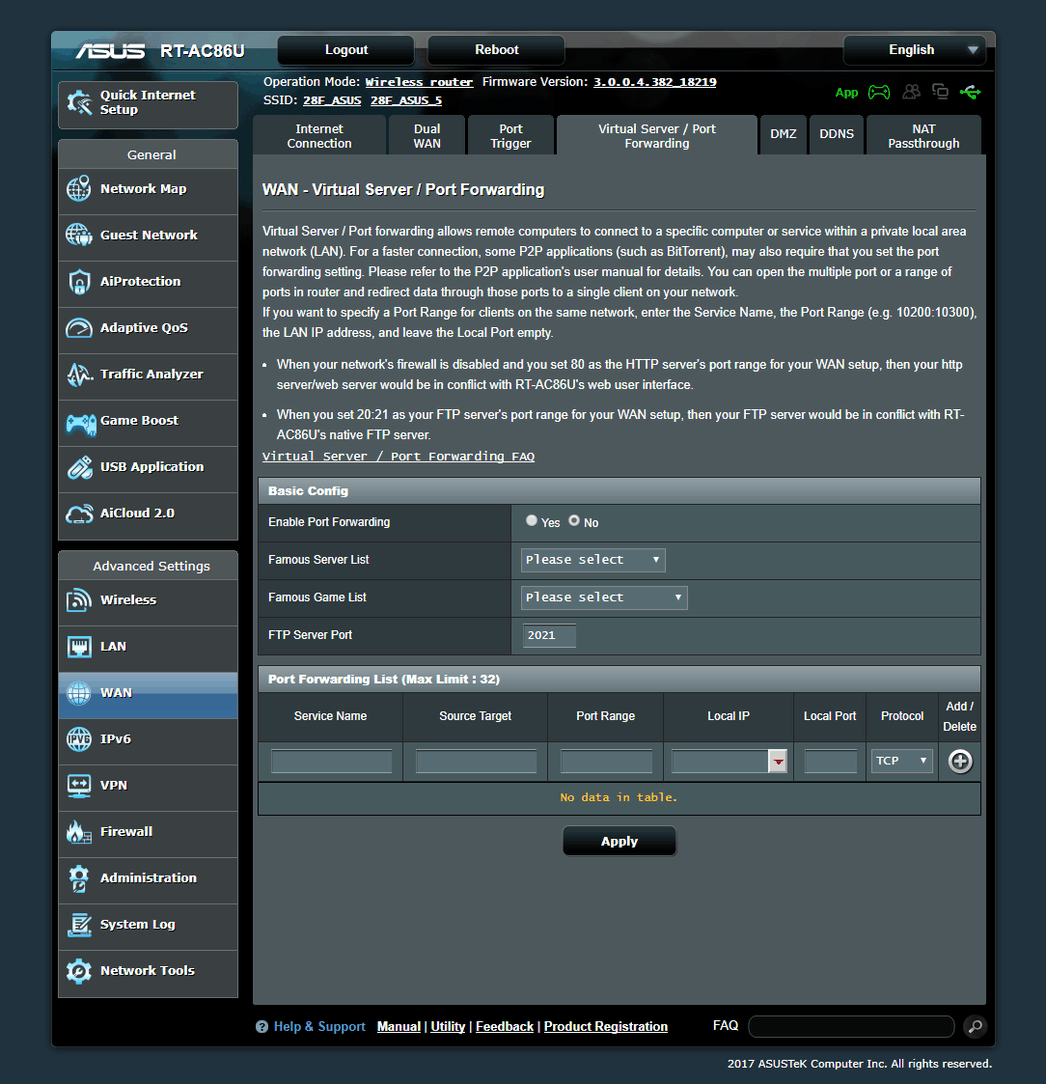The image size is (1046, 1084).
Task: Click the green gamepad status icon
Action: pyautogui.click(x=879, y=92)
